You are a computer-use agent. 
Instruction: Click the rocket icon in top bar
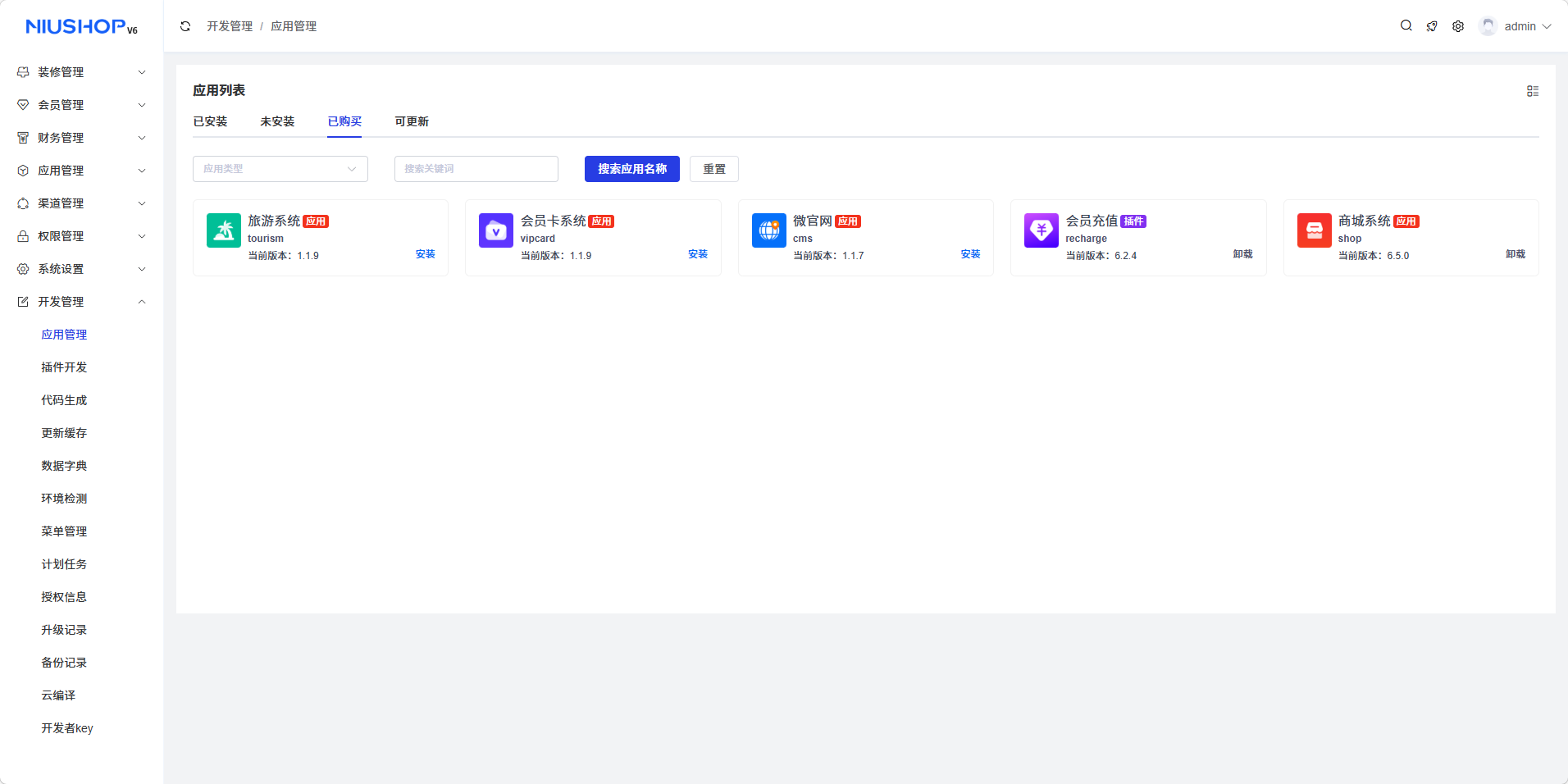pos(1432,26)
